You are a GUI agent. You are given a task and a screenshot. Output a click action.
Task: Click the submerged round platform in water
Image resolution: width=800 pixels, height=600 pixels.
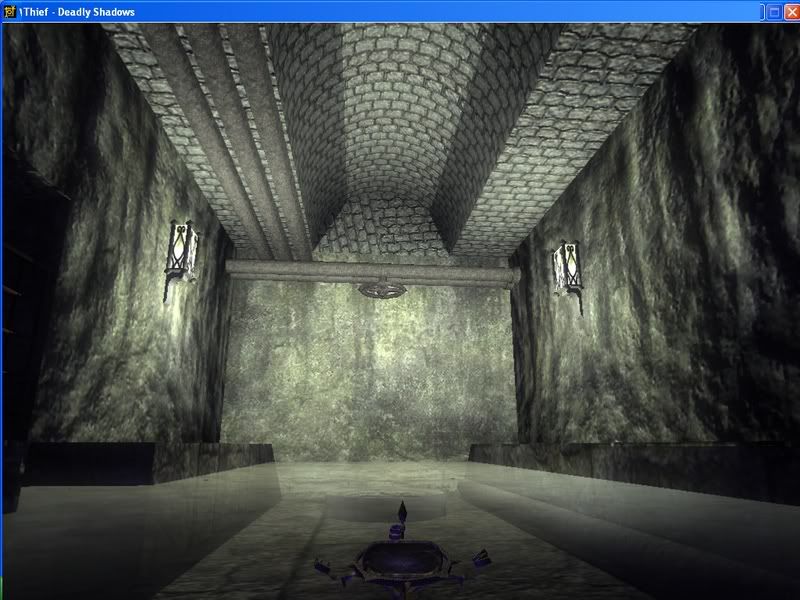click(x=380, y=507)
